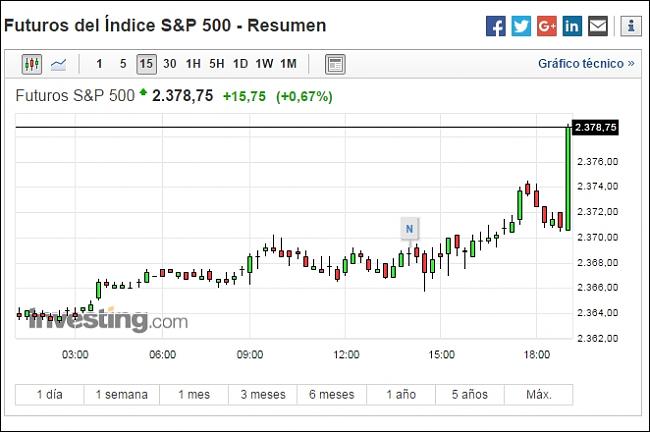Share on Google Plus icon
Image resolution: width=650 pixels, height=432 pixels.
[547, 26]
